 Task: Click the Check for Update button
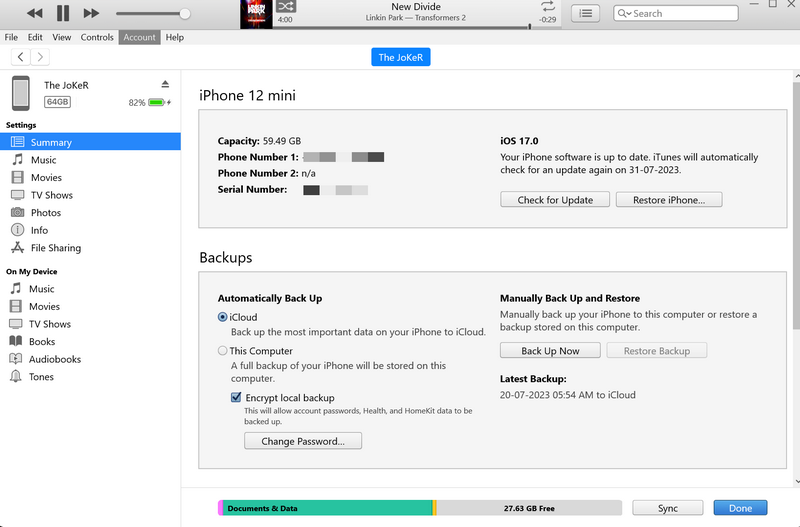click(555, 200)
